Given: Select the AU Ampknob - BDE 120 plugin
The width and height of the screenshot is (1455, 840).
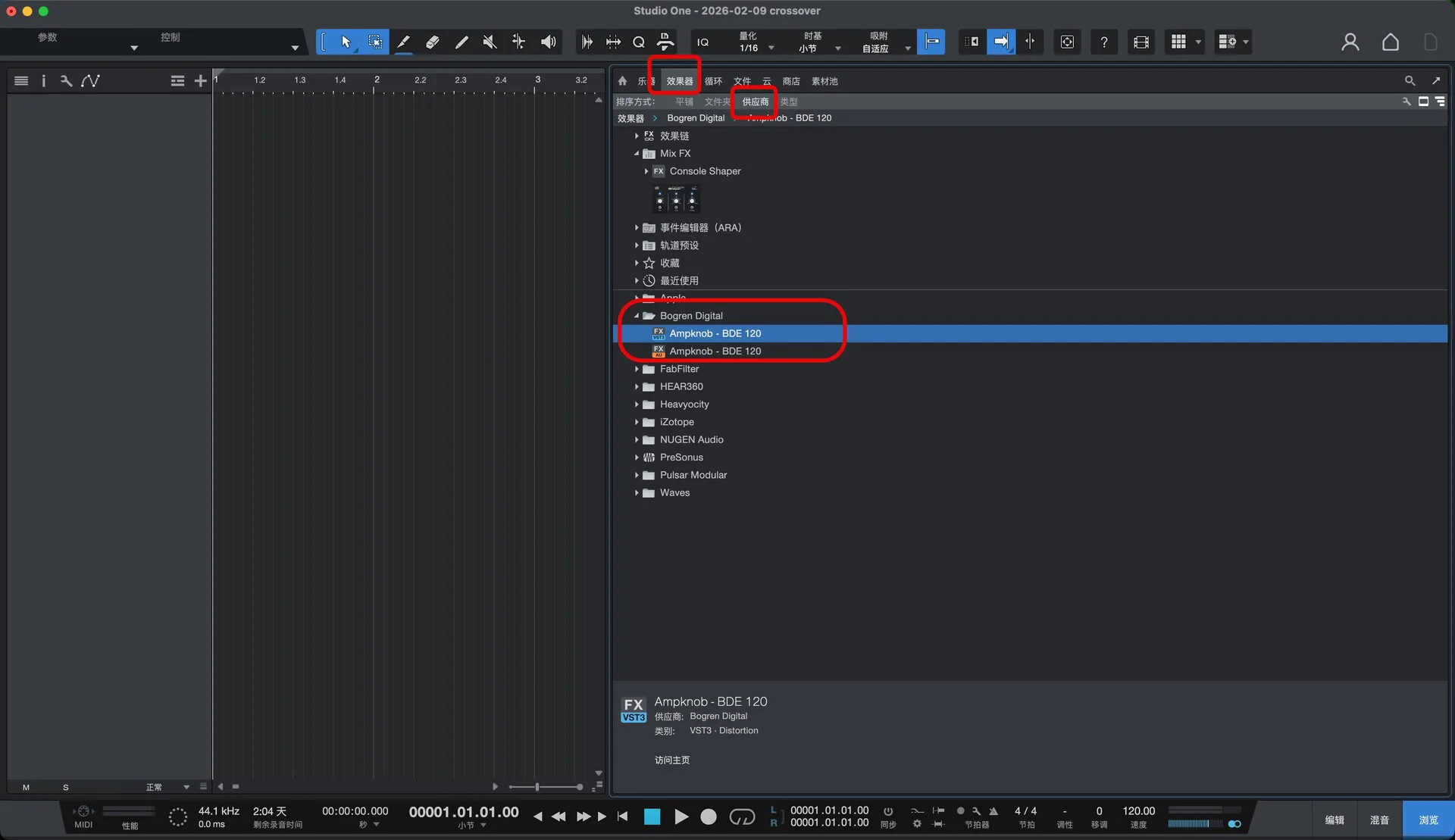Looking at the screenshot, I should (715, 351).
